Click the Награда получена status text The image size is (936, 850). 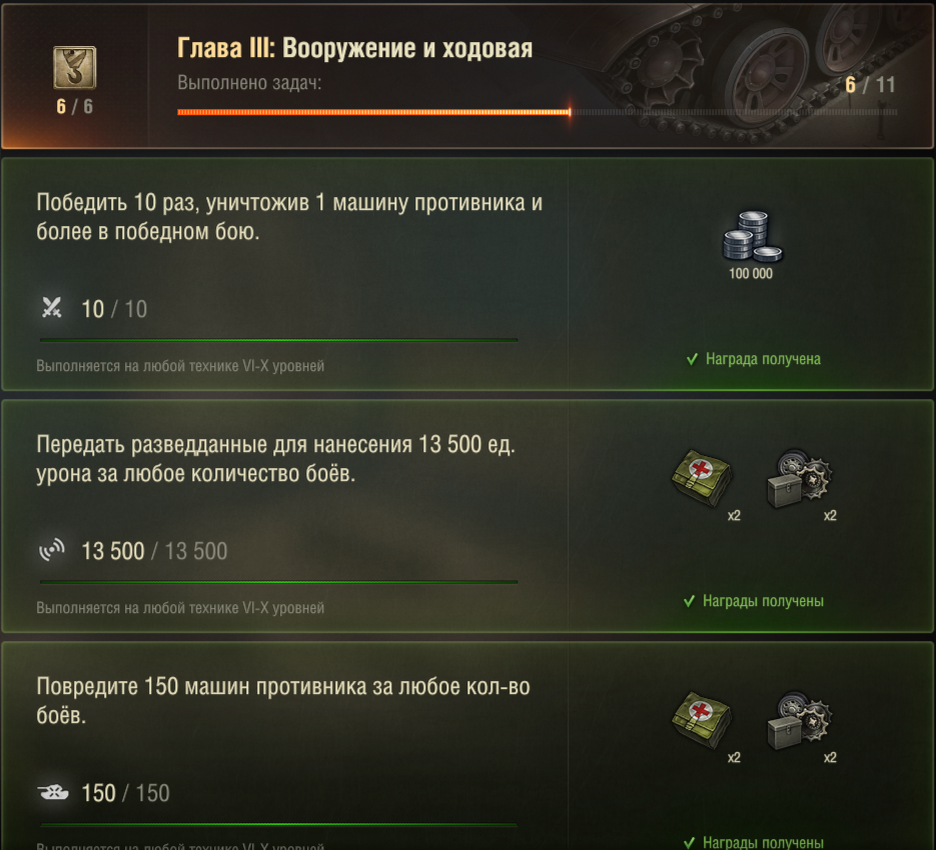coord(763,359)
